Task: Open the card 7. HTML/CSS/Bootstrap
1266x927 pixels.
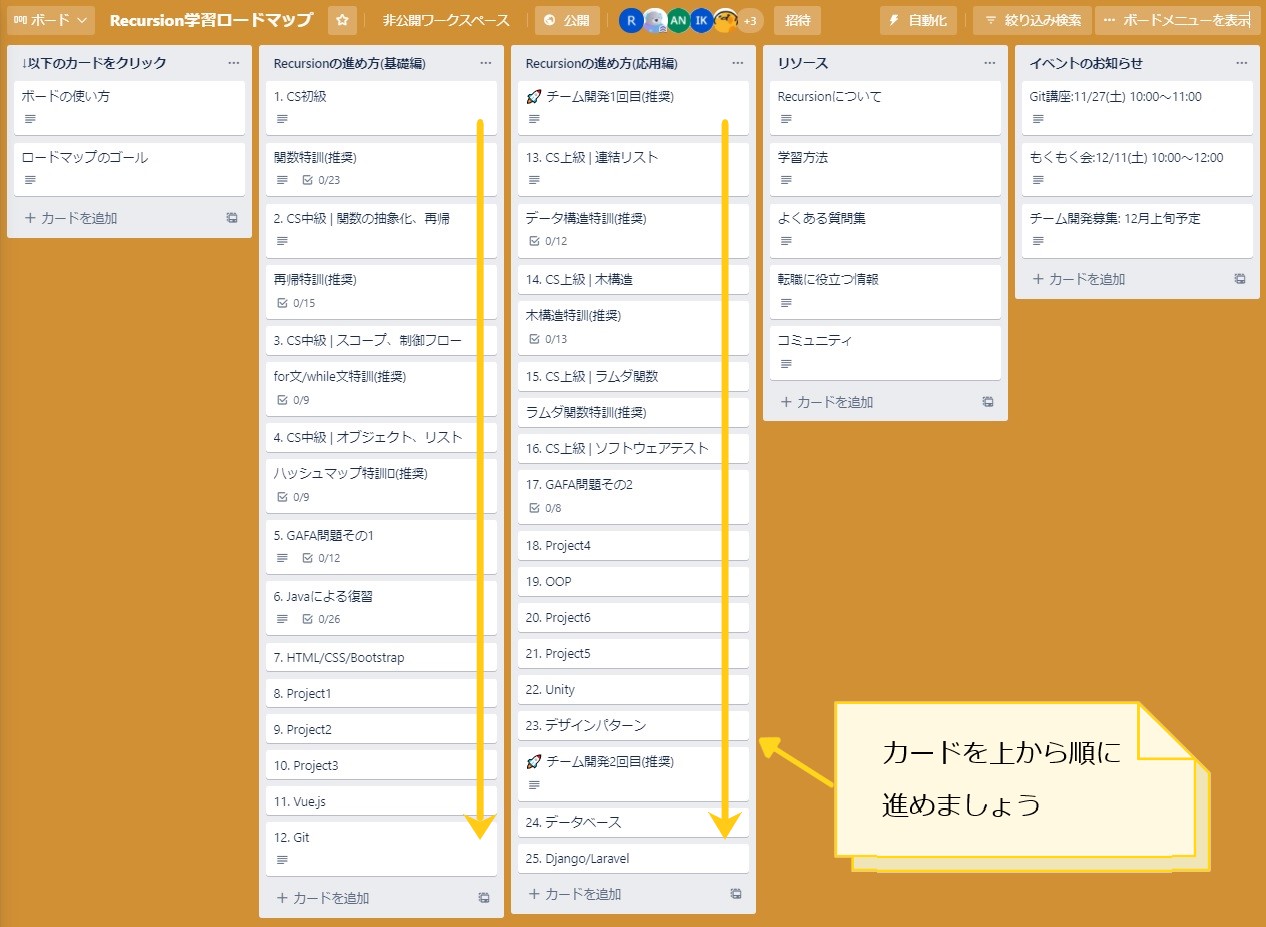Action: pyautogui.click(x=381, y=657)
